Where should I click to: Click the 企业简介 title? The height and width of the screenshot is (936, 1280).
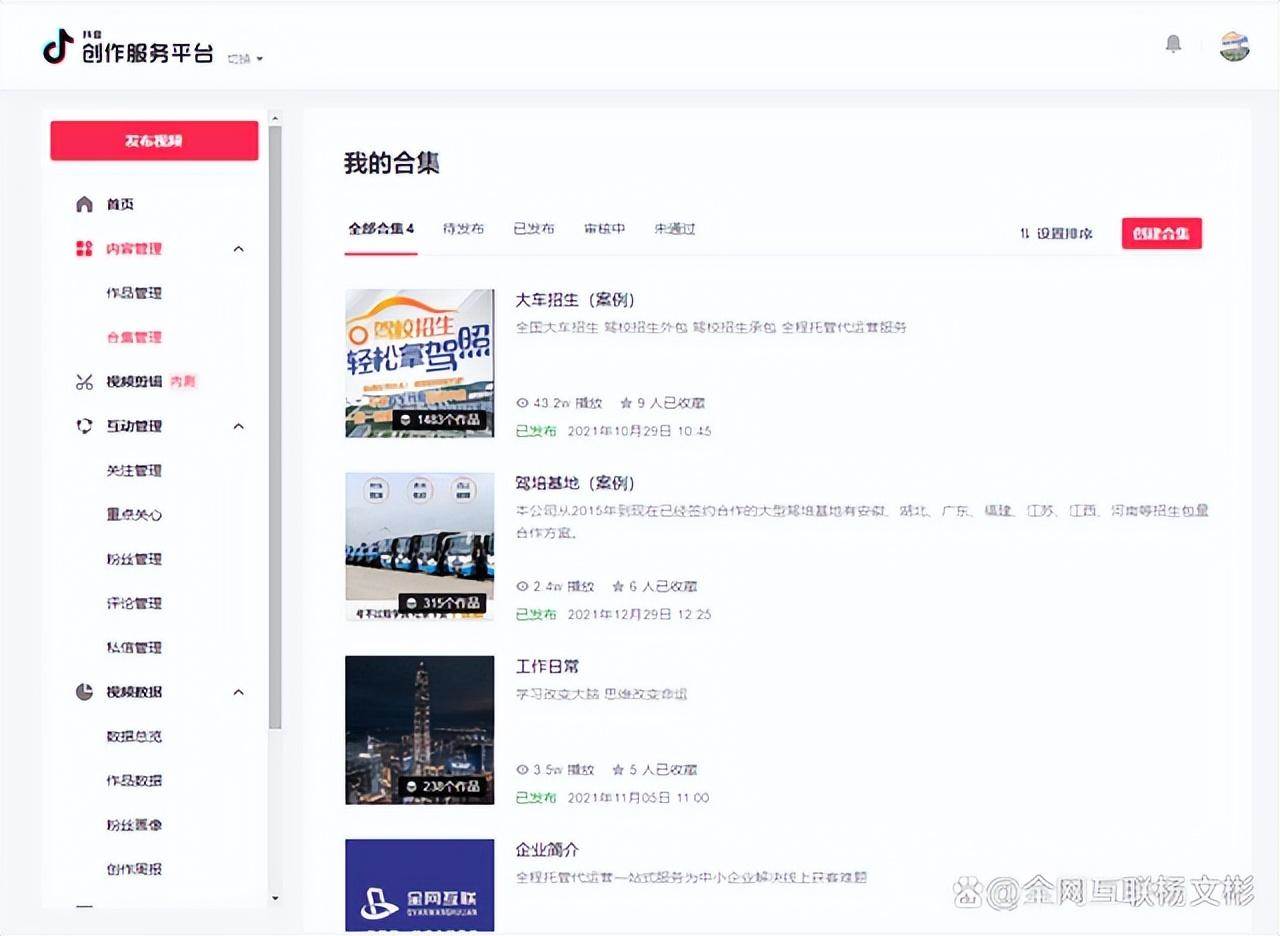click(547, 850)
